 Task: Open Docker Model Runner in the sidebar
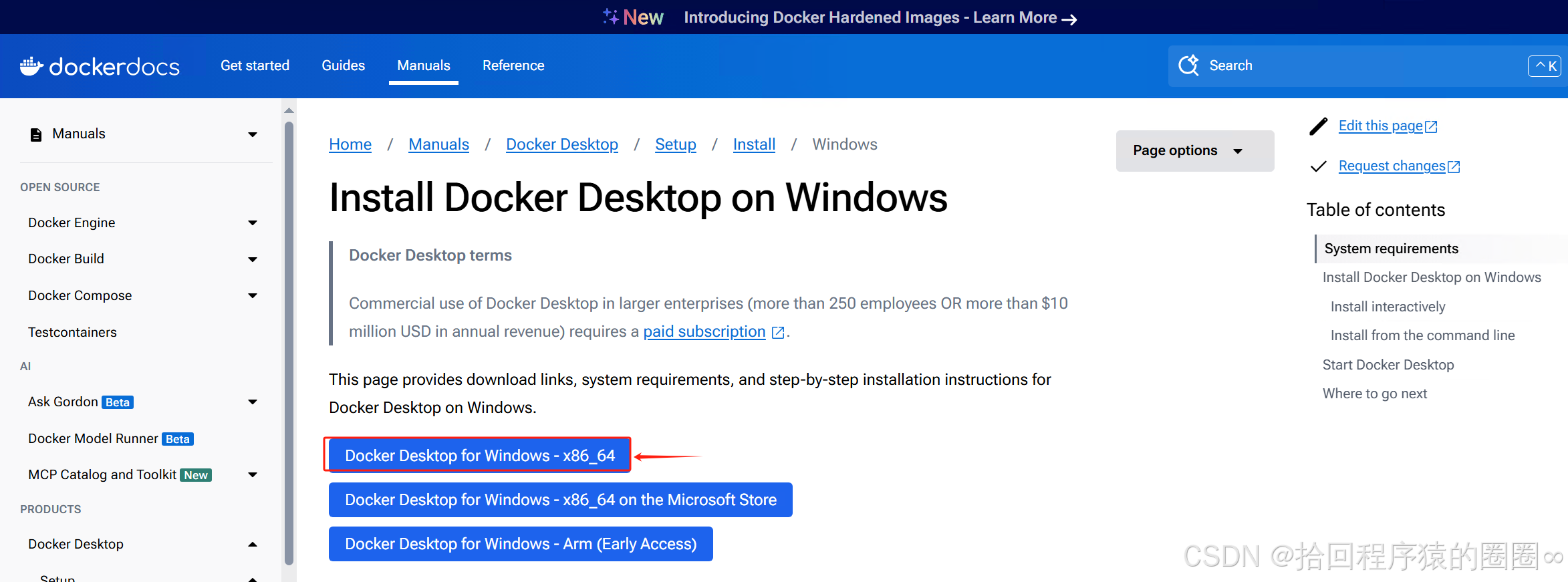pos(93,438)
